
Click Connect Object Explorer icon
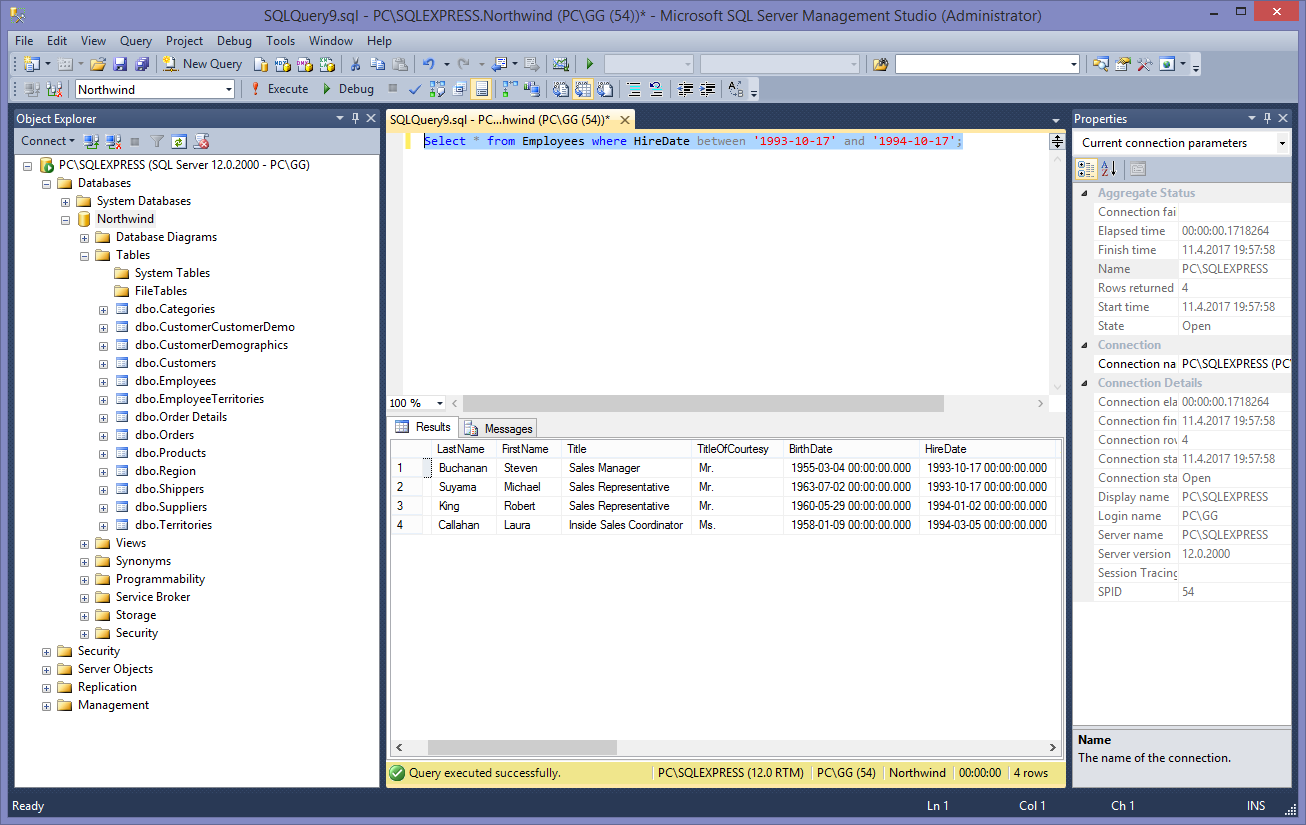click(91, 141)
